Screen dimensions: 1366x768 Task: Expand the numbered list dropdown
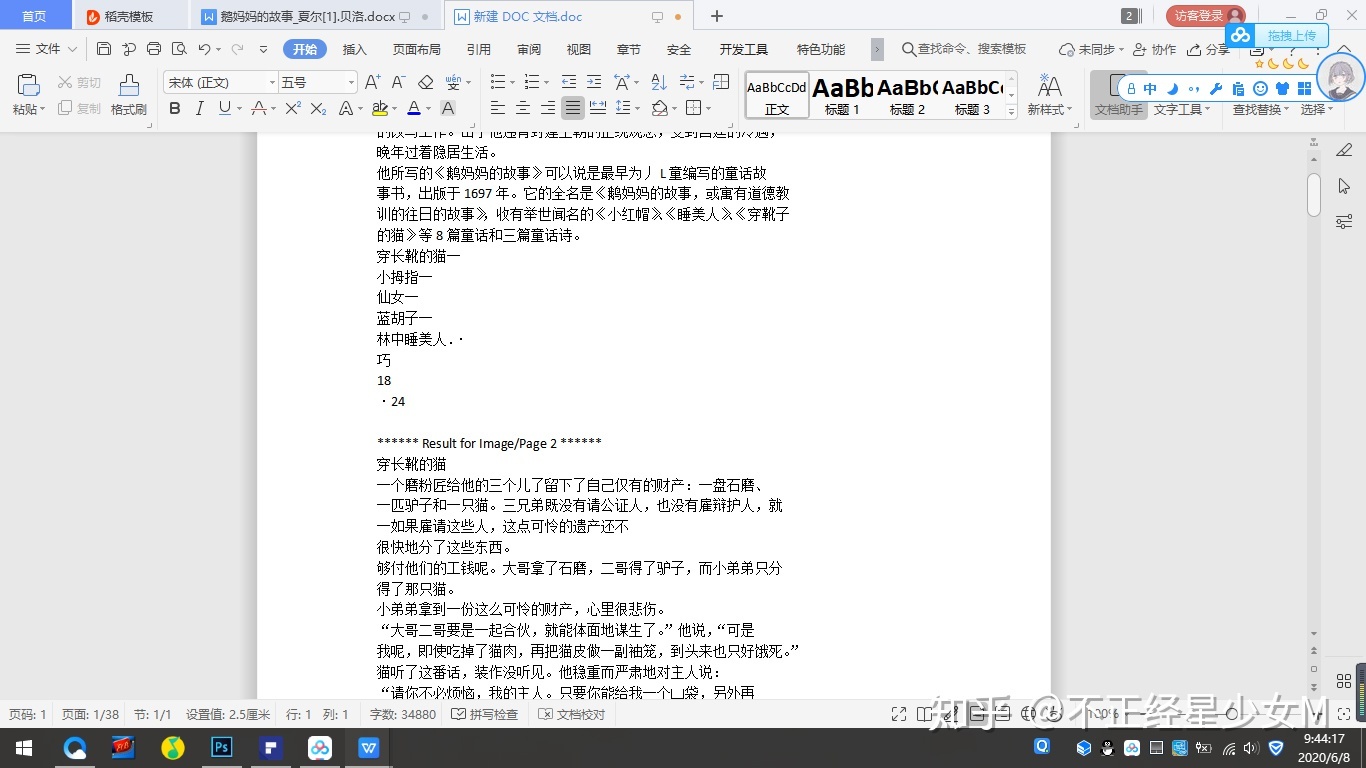[545, 82]
